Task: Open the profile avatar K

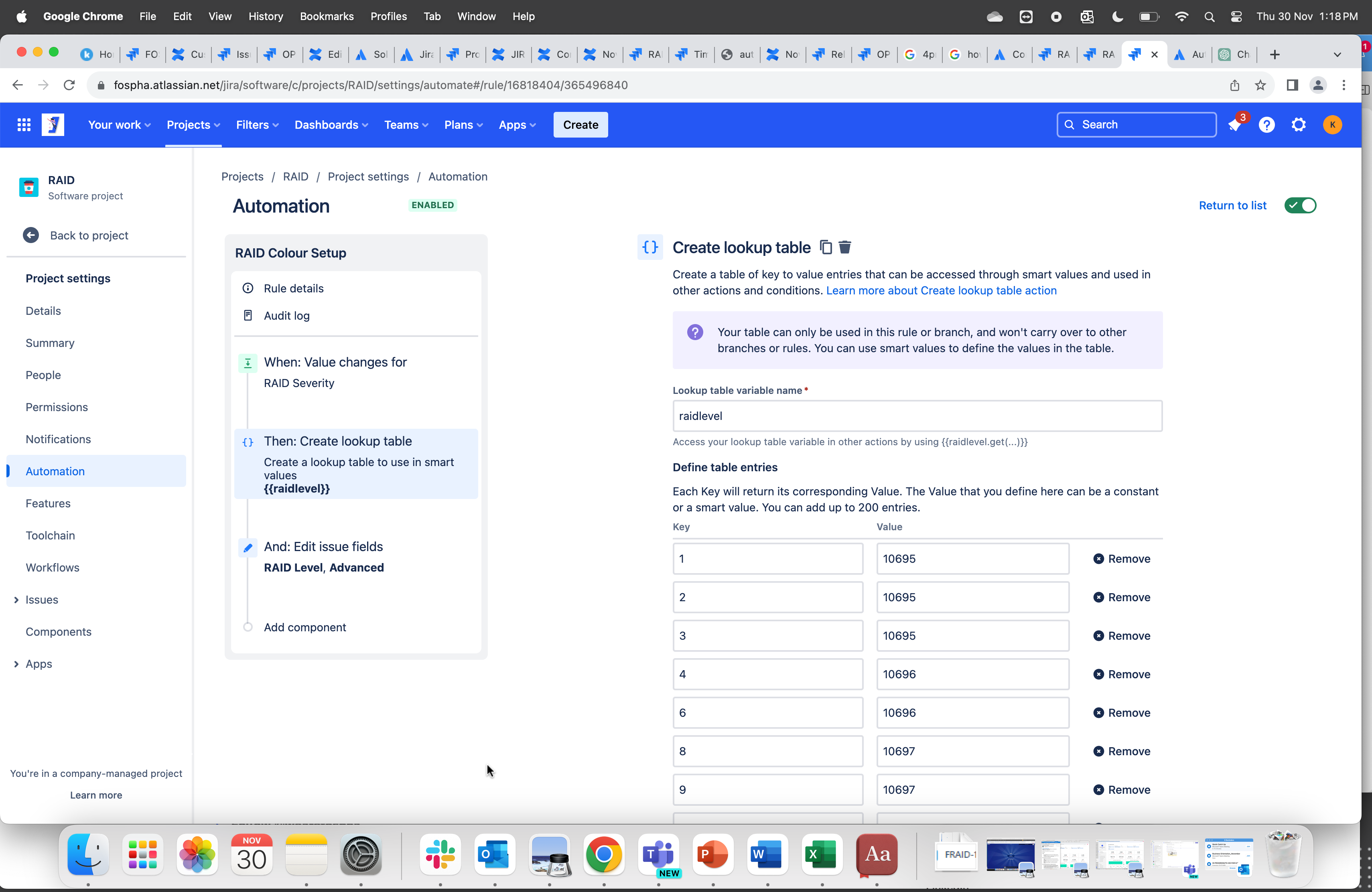Action: (1333, 124)
